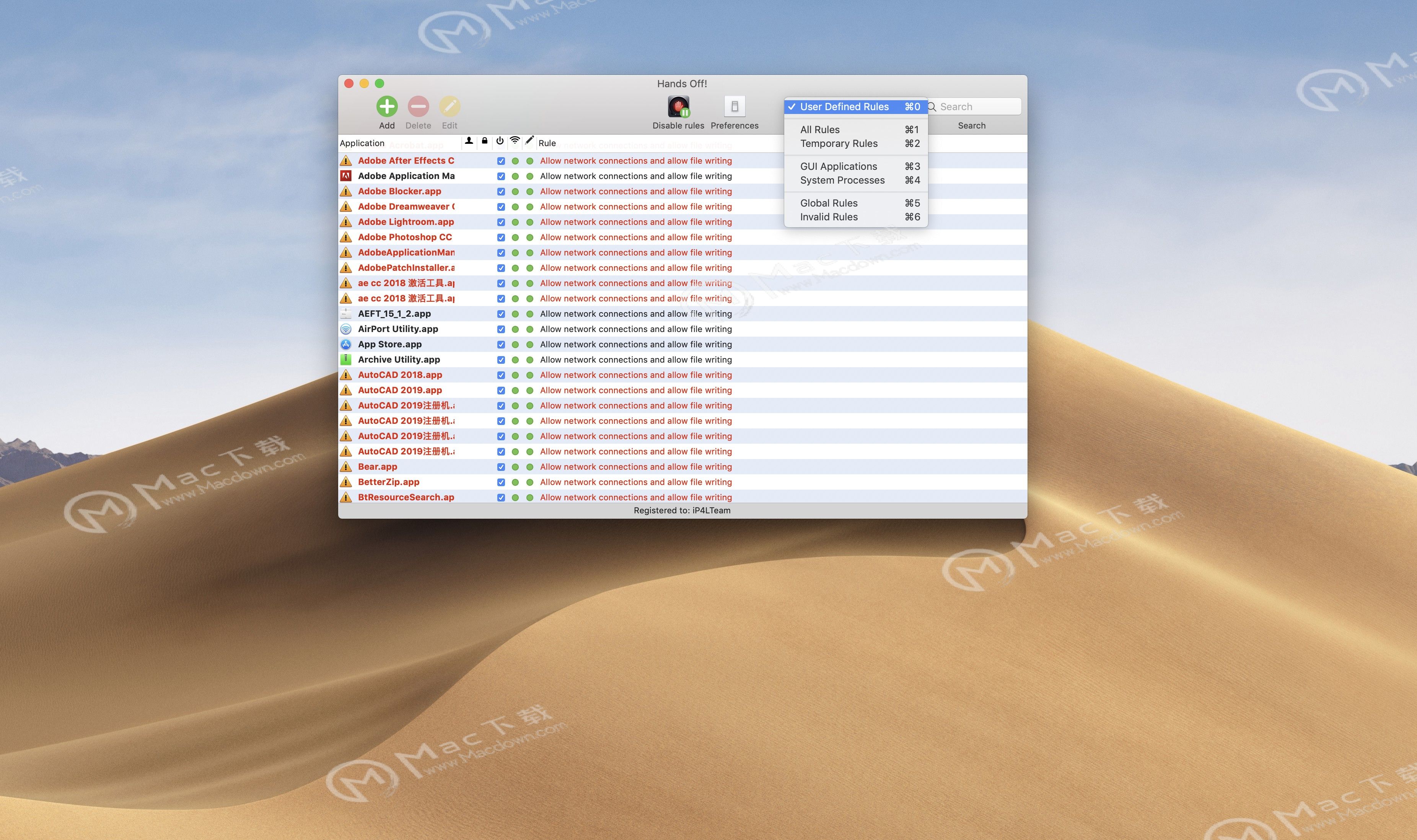Click the Preferences toolbar label
The width and height of the screenshot is (1417, 840).
point(734,126)
